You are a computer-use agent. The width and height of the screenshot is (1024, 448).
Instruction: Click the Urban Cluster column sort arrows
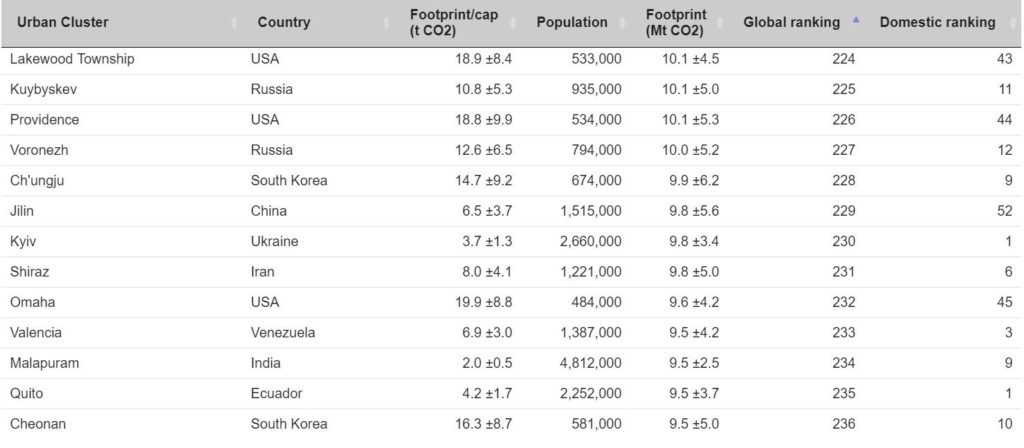235,23
